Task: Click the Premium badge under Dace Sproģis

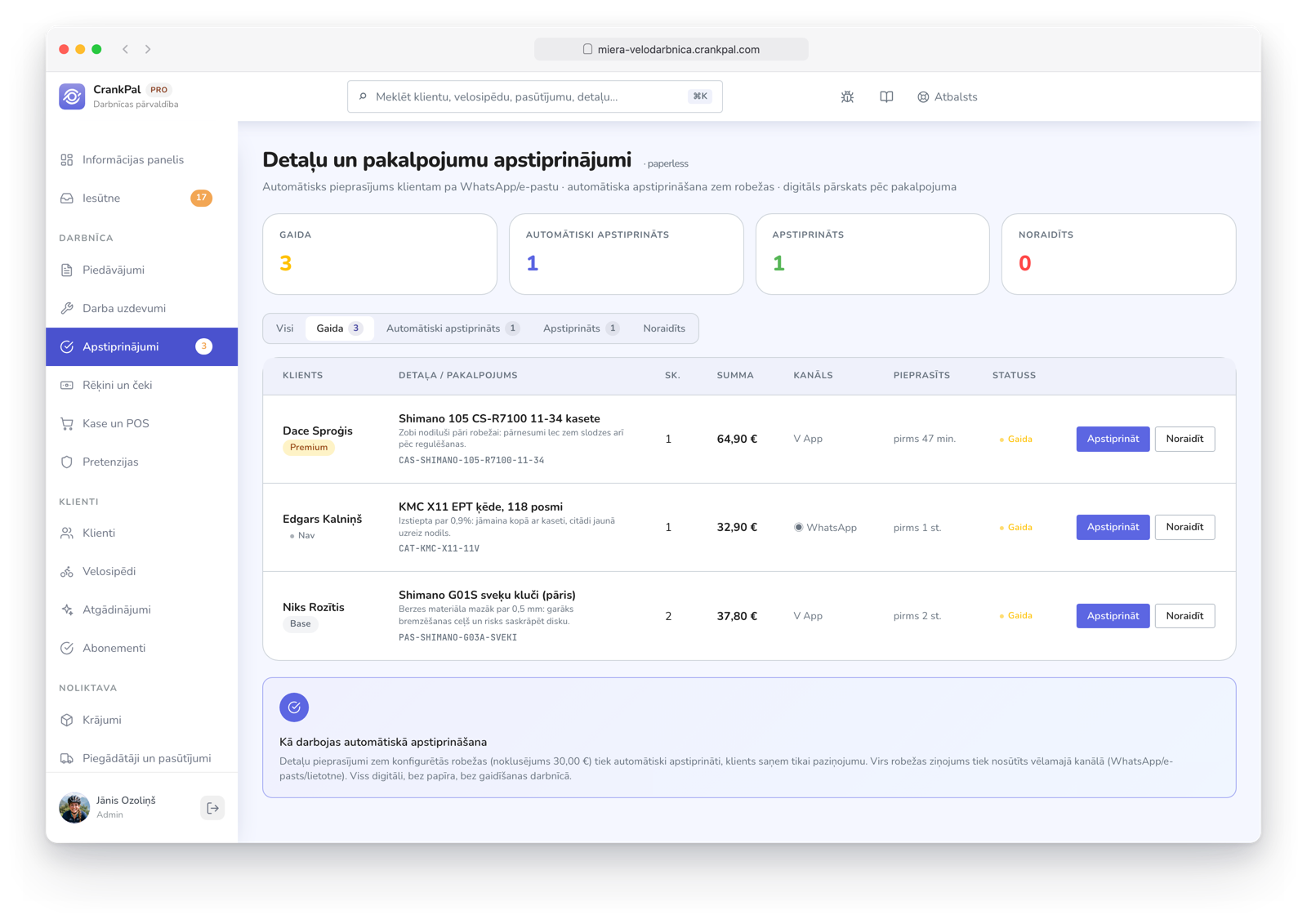Action: point(309,448)
